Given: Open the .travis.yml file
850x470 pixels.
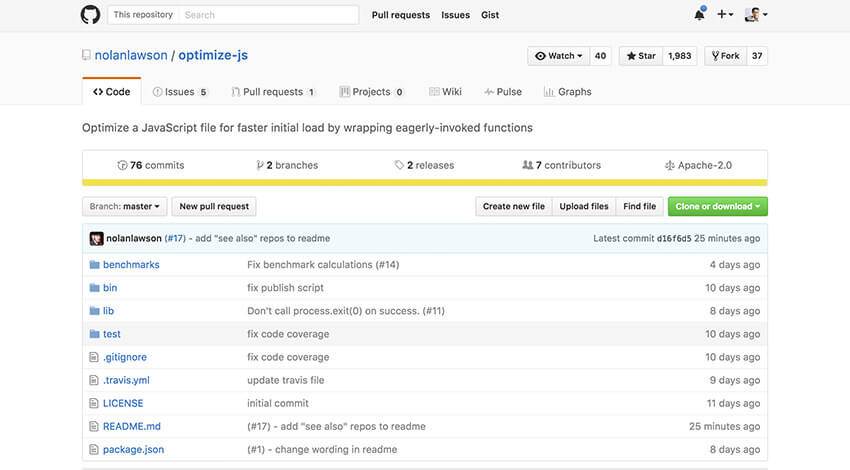Looking at the screenshot, I should click(x=126, y=381).
